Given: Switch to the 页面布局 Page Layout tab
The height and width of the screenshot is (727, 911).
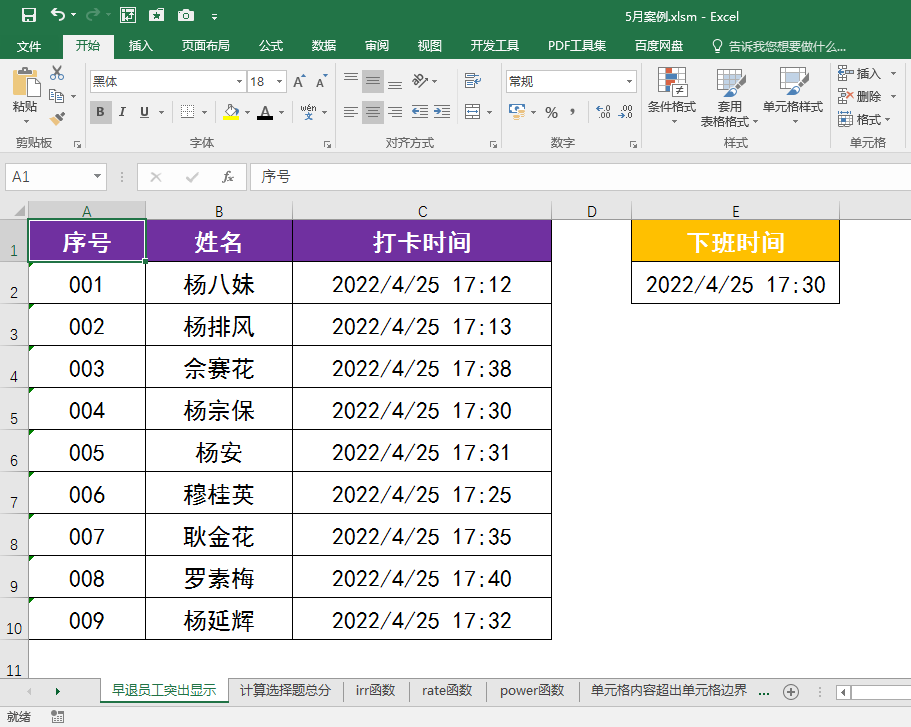Looking at the screenshot, I should pyautogui.click(x=205, y=46).
